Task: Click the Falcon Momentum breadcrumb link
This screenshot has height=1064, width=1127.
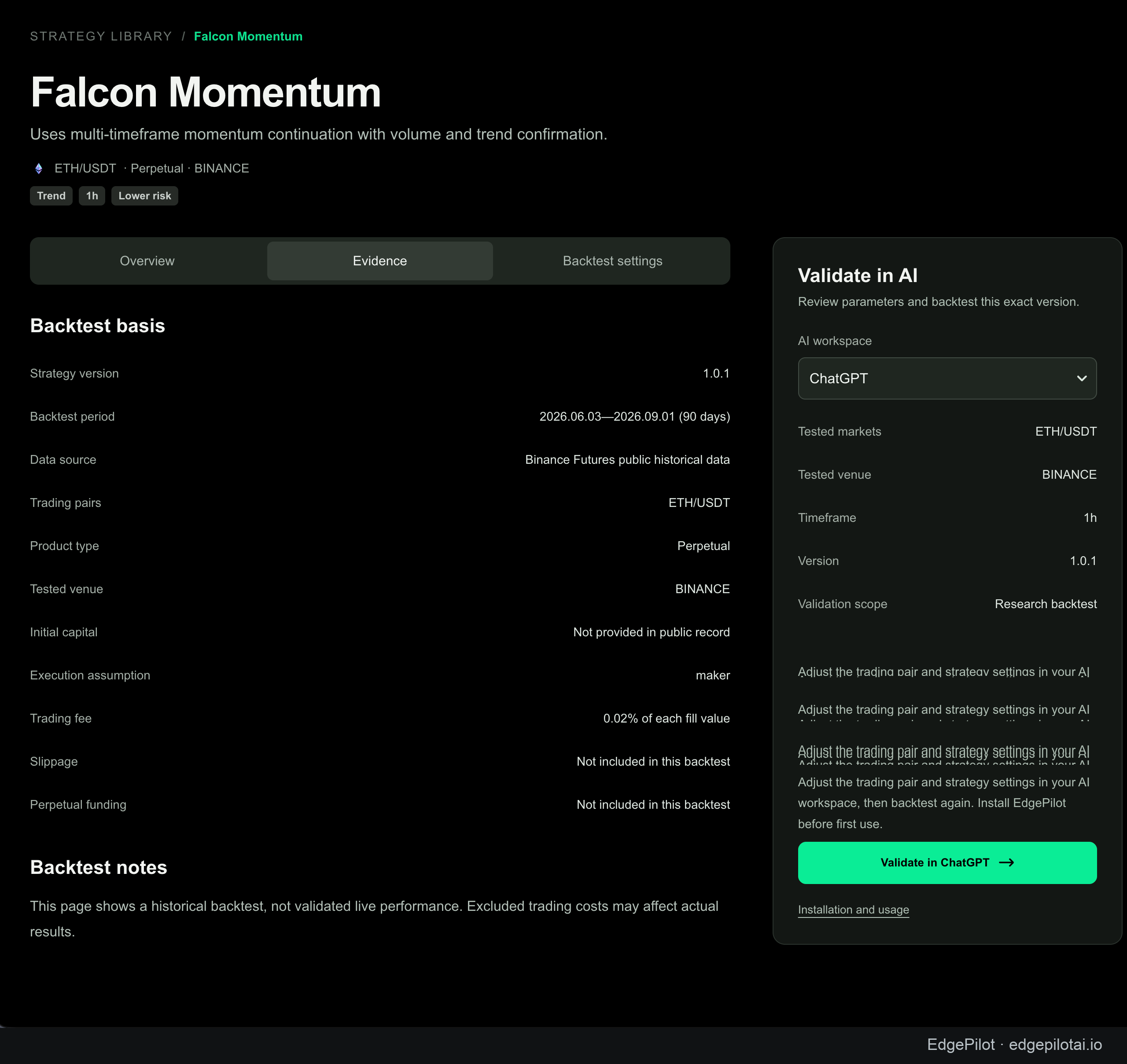Action: [x=248, y=36]
